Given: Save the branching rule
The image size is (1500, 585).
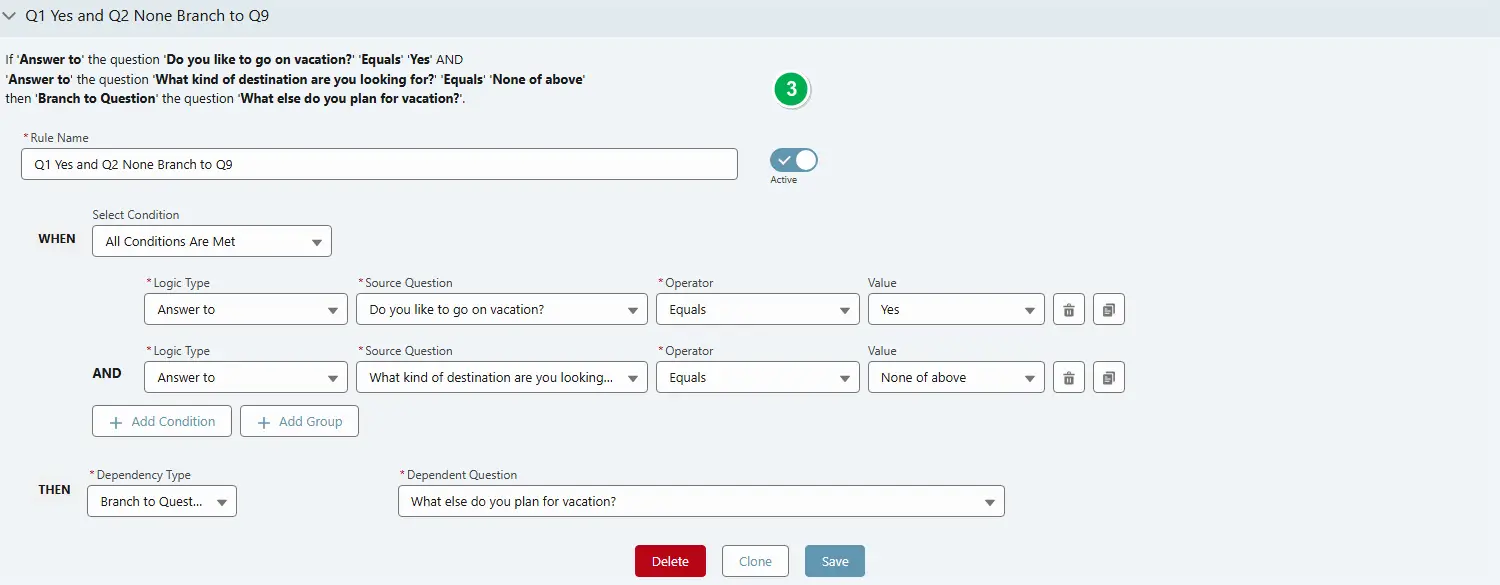Looking at the screenshot, I should pos(834,561).
